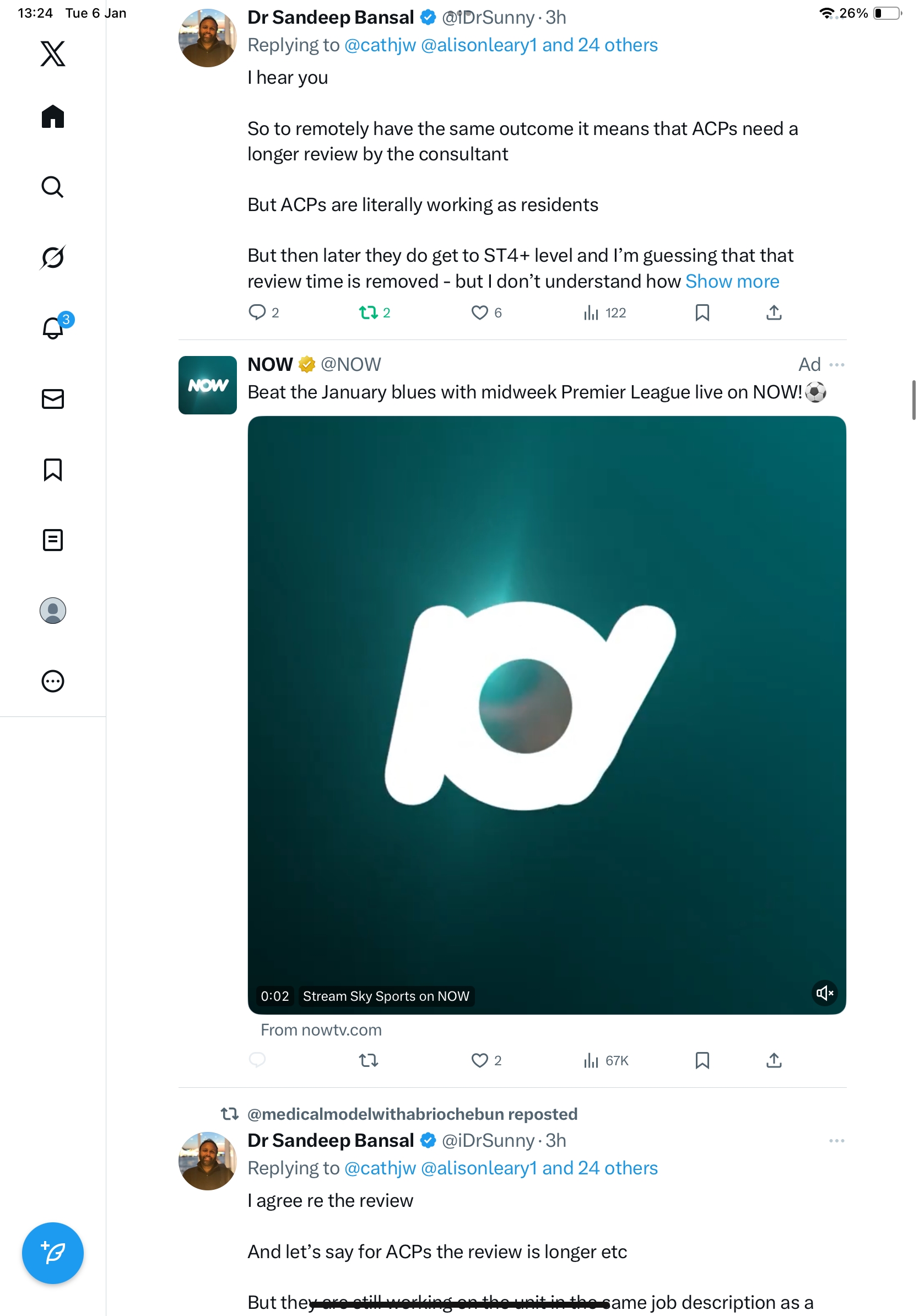Like the NOW Premier League ad
This screenshot has height=1316, width=919.
(x=479, y=1060)
